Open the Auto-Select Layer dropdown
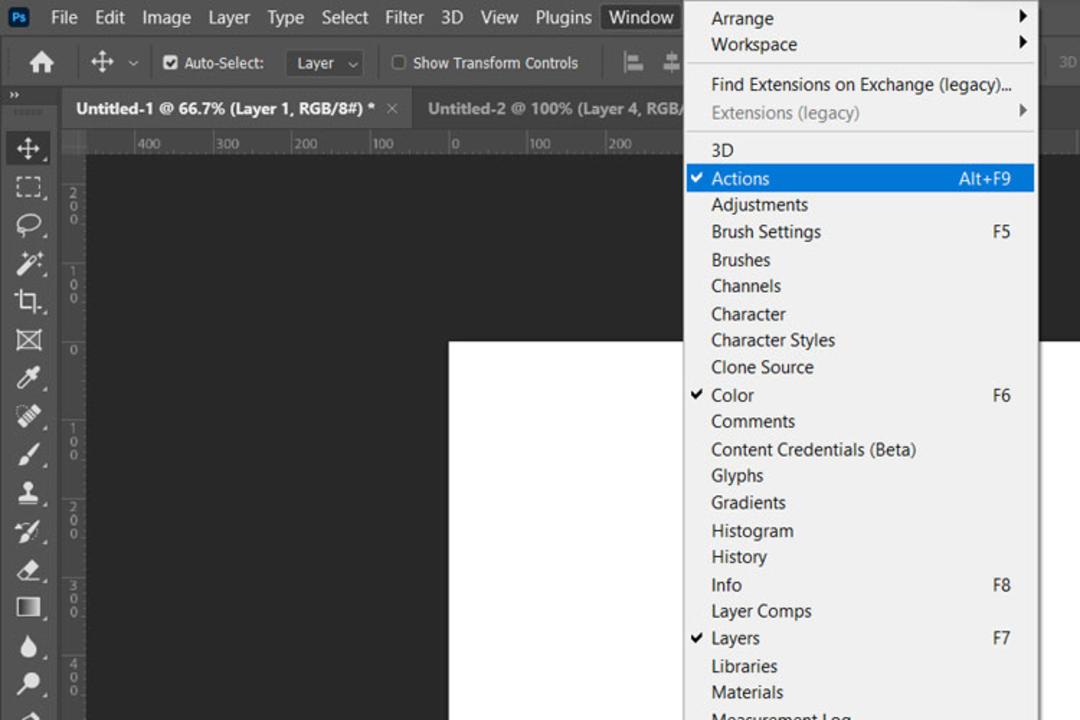The height and width of the screenshot is (720, 1080). pos(324,63)
